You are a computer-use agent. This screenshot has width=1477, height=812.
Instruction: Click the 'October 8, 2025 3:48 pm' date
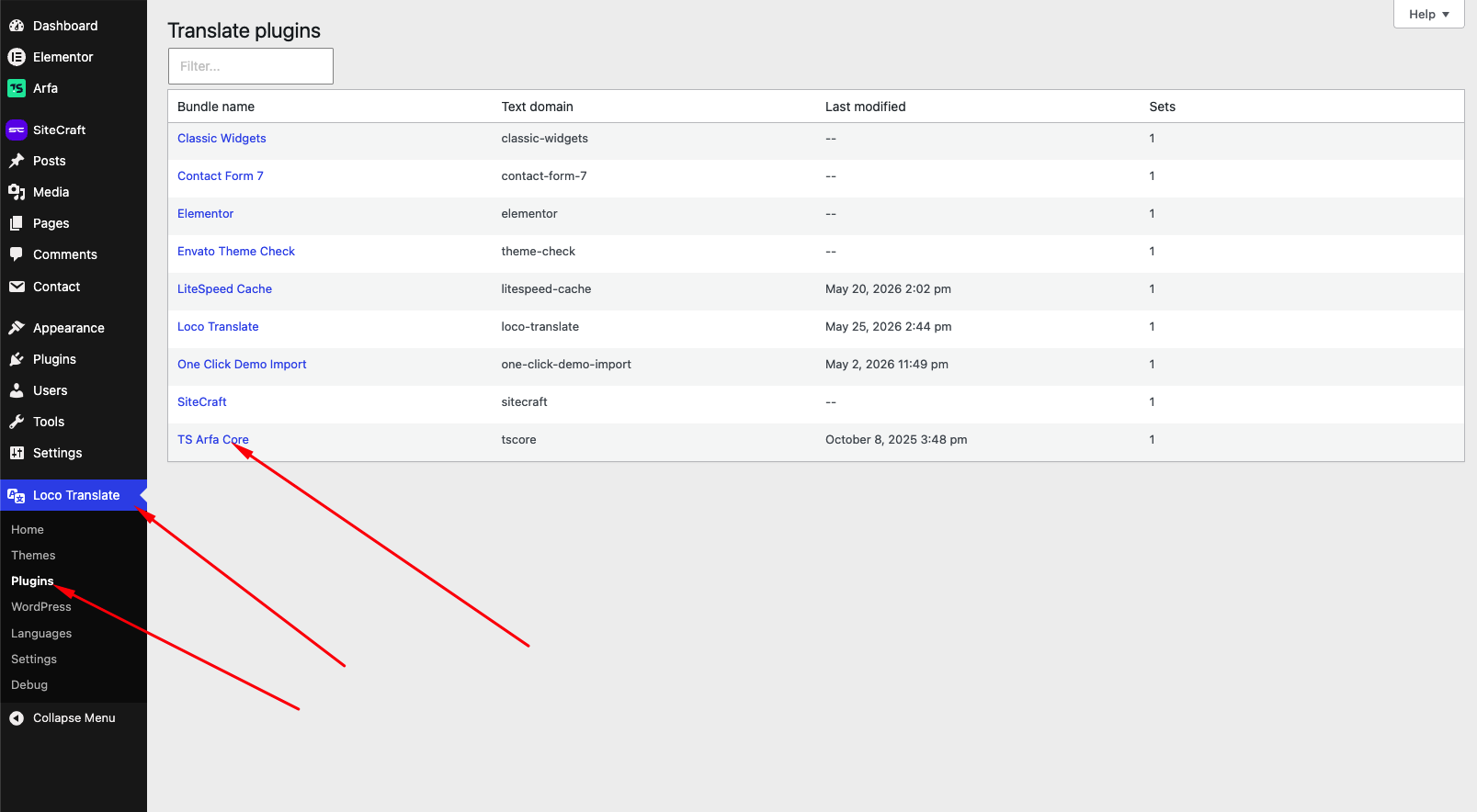[896, 440]
